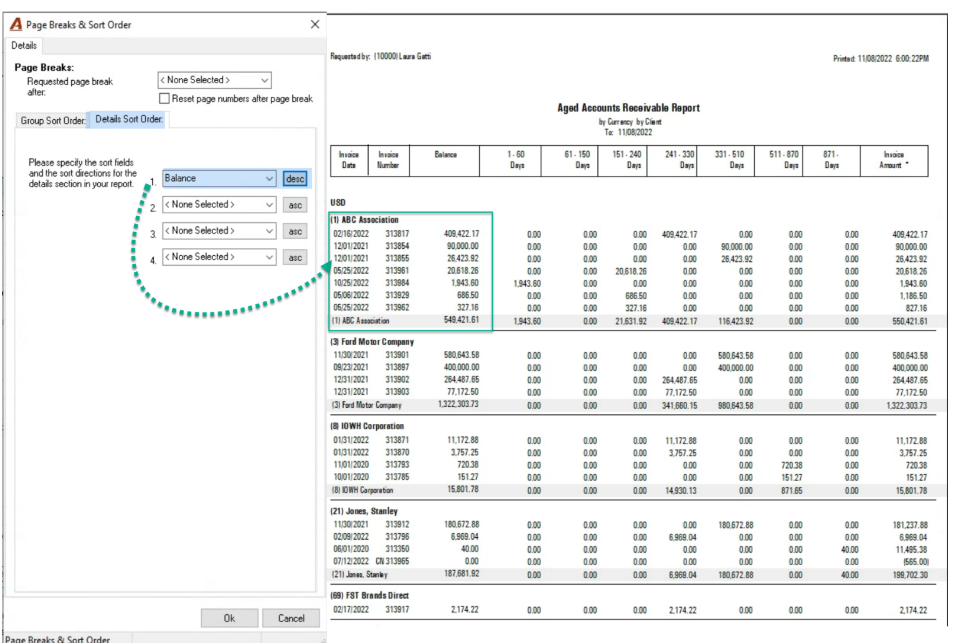957x643 pixels.
Task: Click the USD currency label in report
Action: tap(338, 203)
